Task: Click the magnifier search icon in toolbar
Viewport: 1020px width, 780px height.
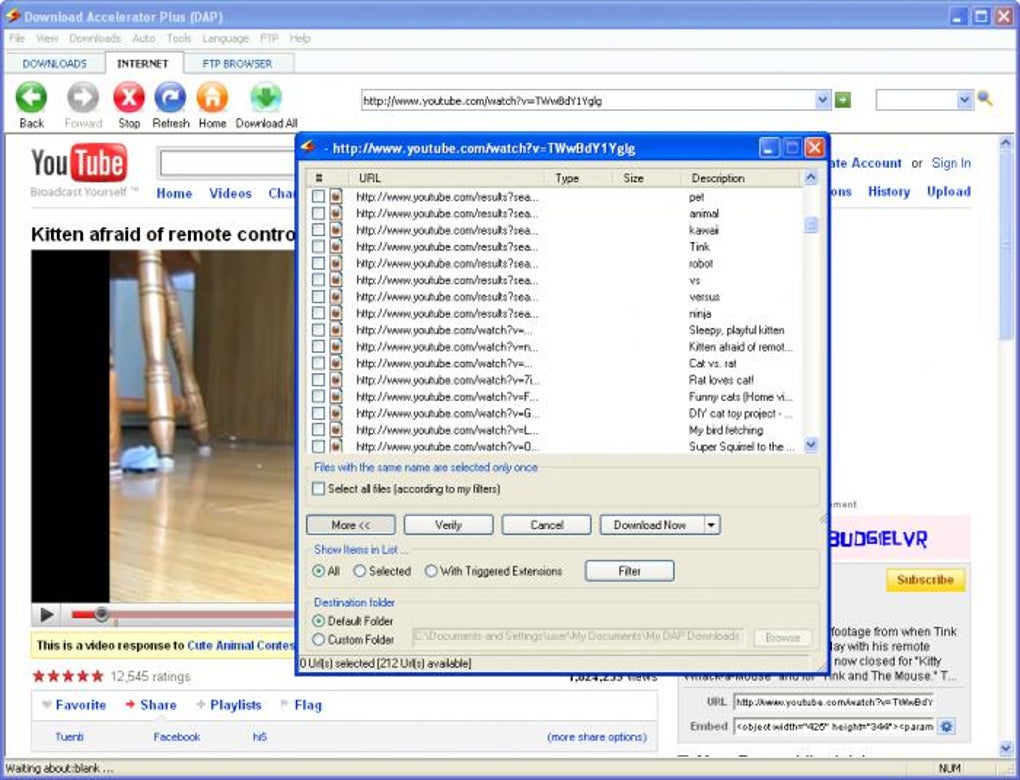Action: tap(984, 99)
